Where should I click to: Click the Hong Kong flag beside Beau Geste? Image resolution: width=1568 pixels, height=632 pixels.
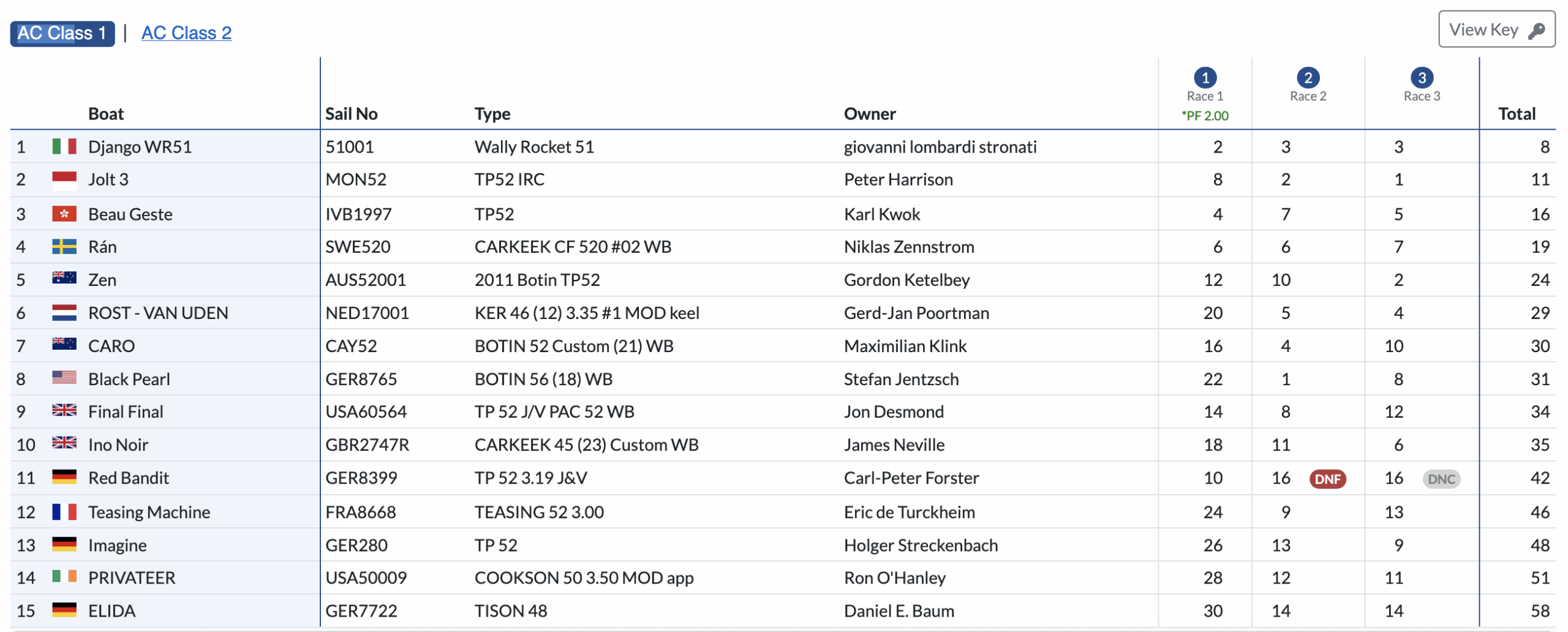(64, 214)
